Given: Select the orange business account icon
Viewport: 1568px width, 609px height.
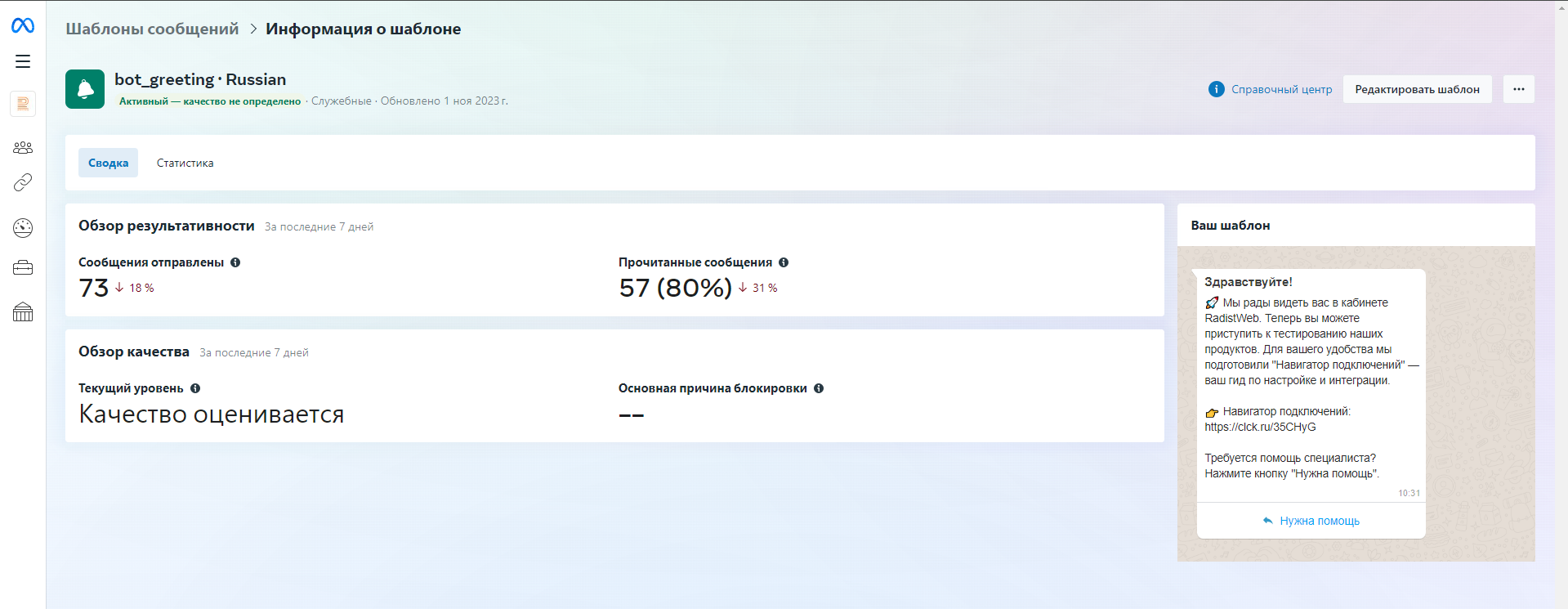Looking at the screenshot, I should 23,104.
